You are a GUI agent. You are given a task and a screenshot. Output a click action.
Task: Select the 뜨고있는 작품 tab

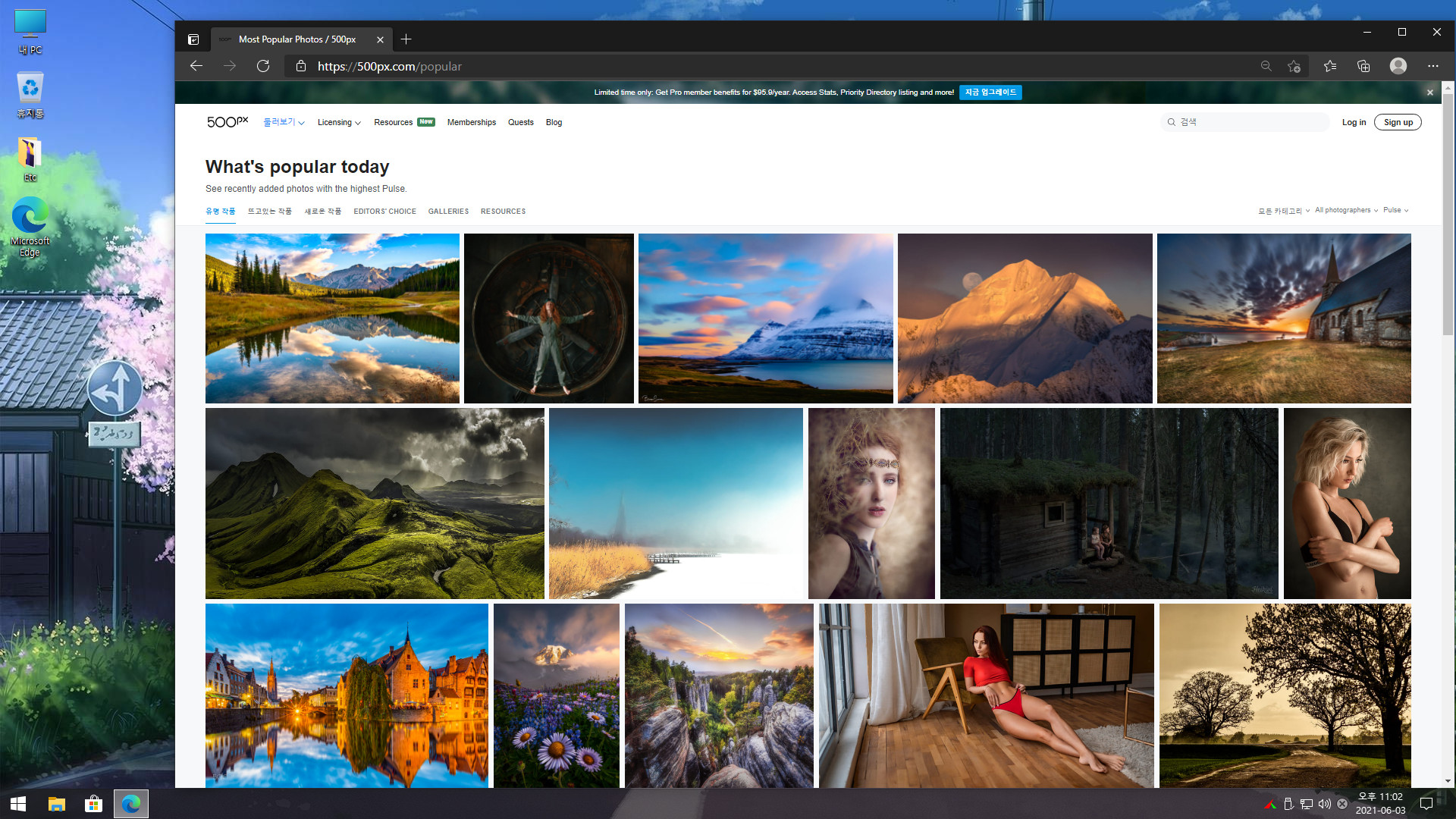click(x=270, y=212)
